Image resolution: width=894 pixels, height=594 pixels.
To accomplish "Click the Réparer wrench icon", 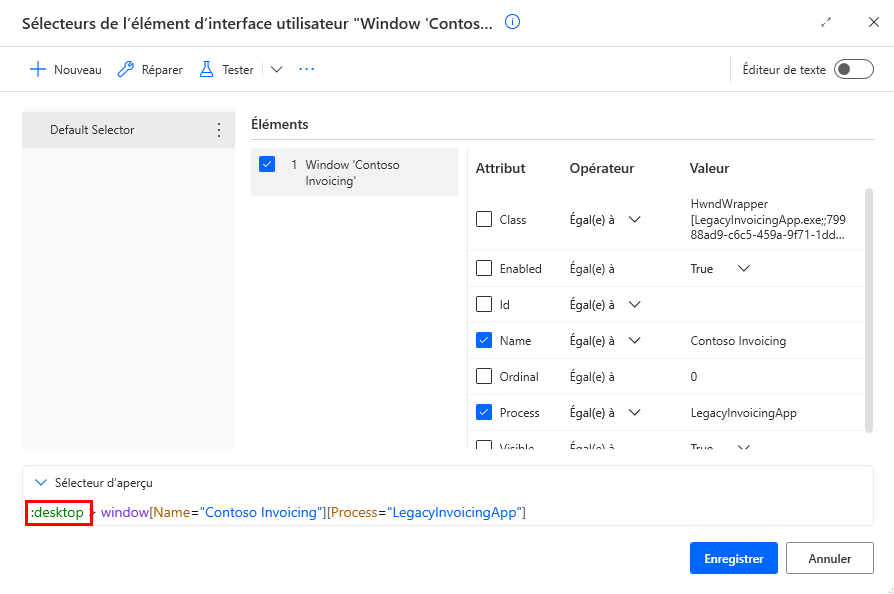I will pyautogui.click(x=126, y=69).
